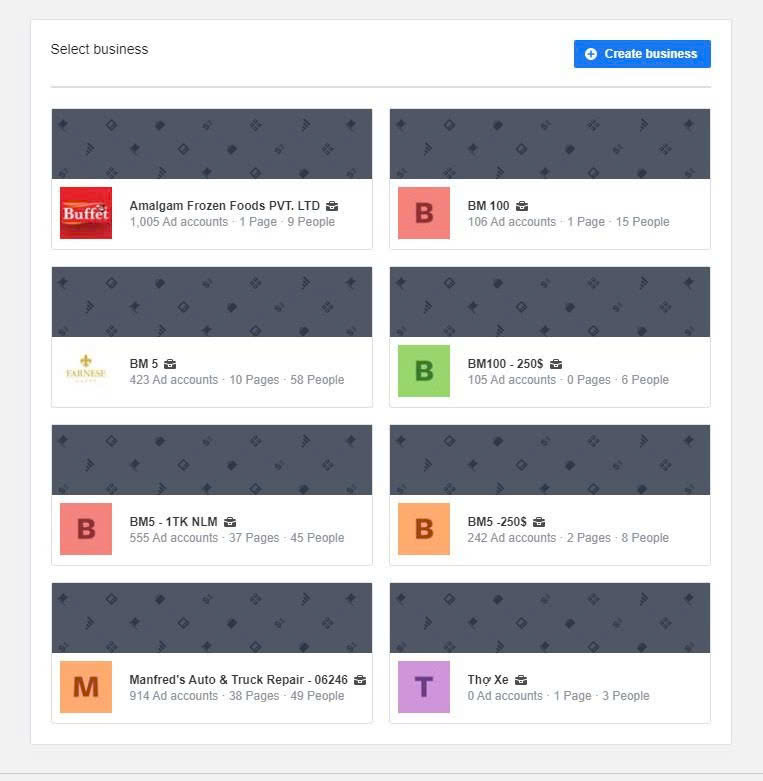Click the red B avatar for BM5 - 1TK NLM
Image resolution: width=763 pixels, height=781 pixels.
[x=86, y=528]
